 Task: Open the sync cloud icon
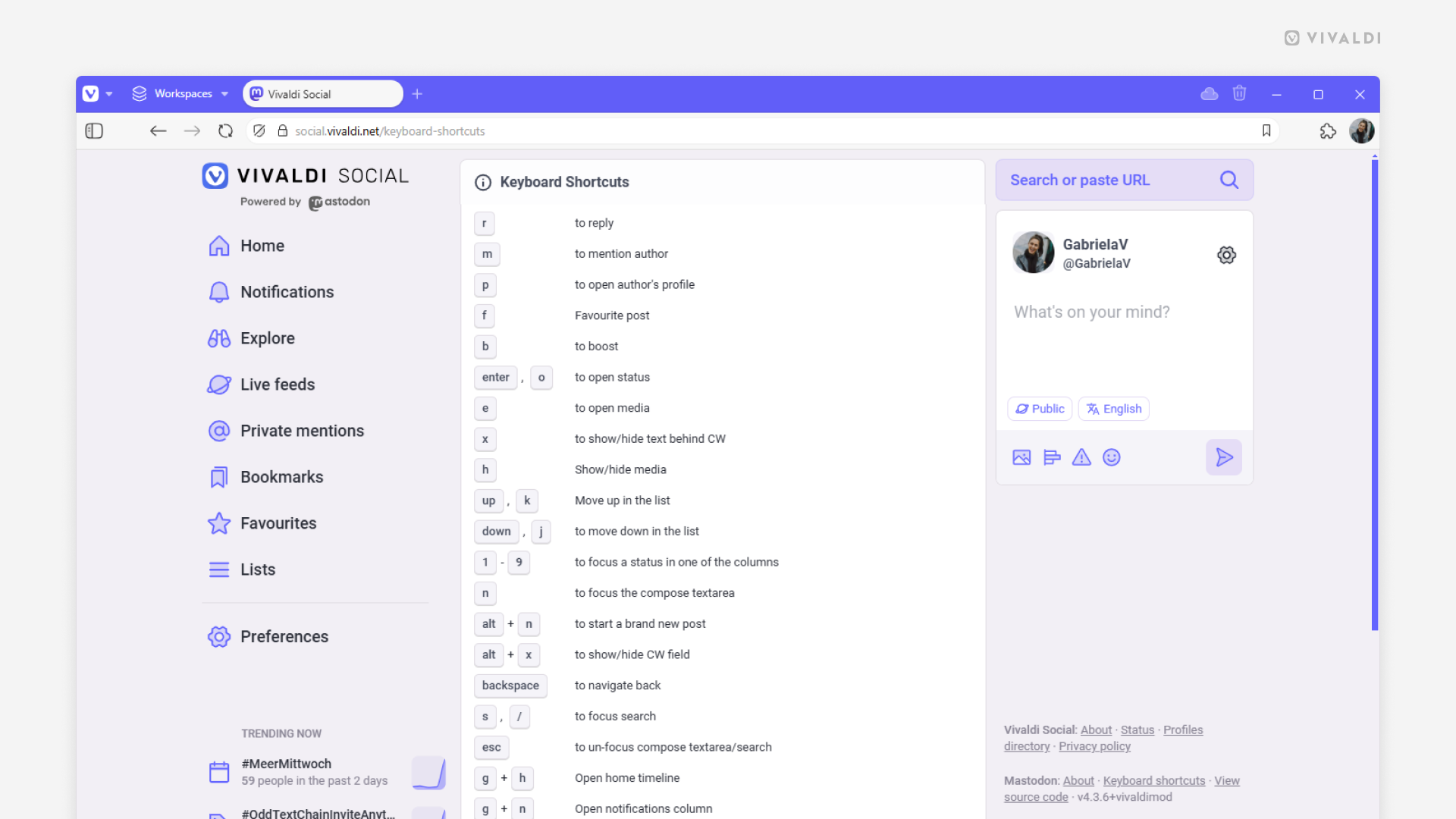tap(1210, 94)
